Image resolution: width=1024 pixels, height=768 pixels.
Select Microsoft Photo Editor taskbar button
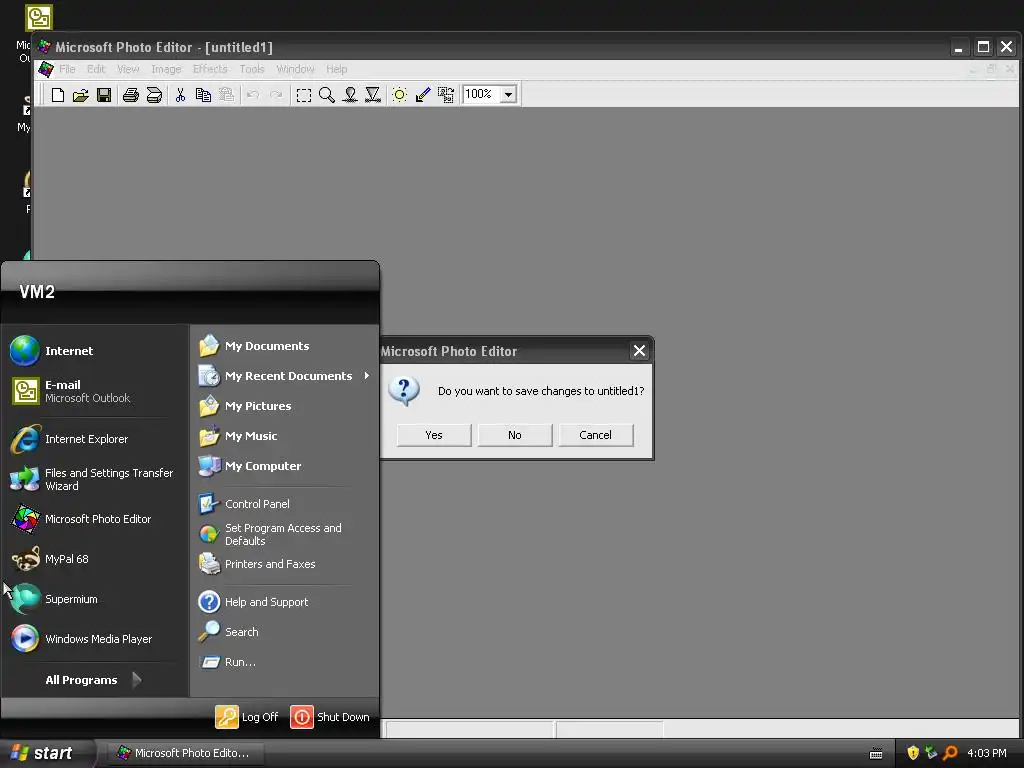pyautogui.click(x=185, y=753)
